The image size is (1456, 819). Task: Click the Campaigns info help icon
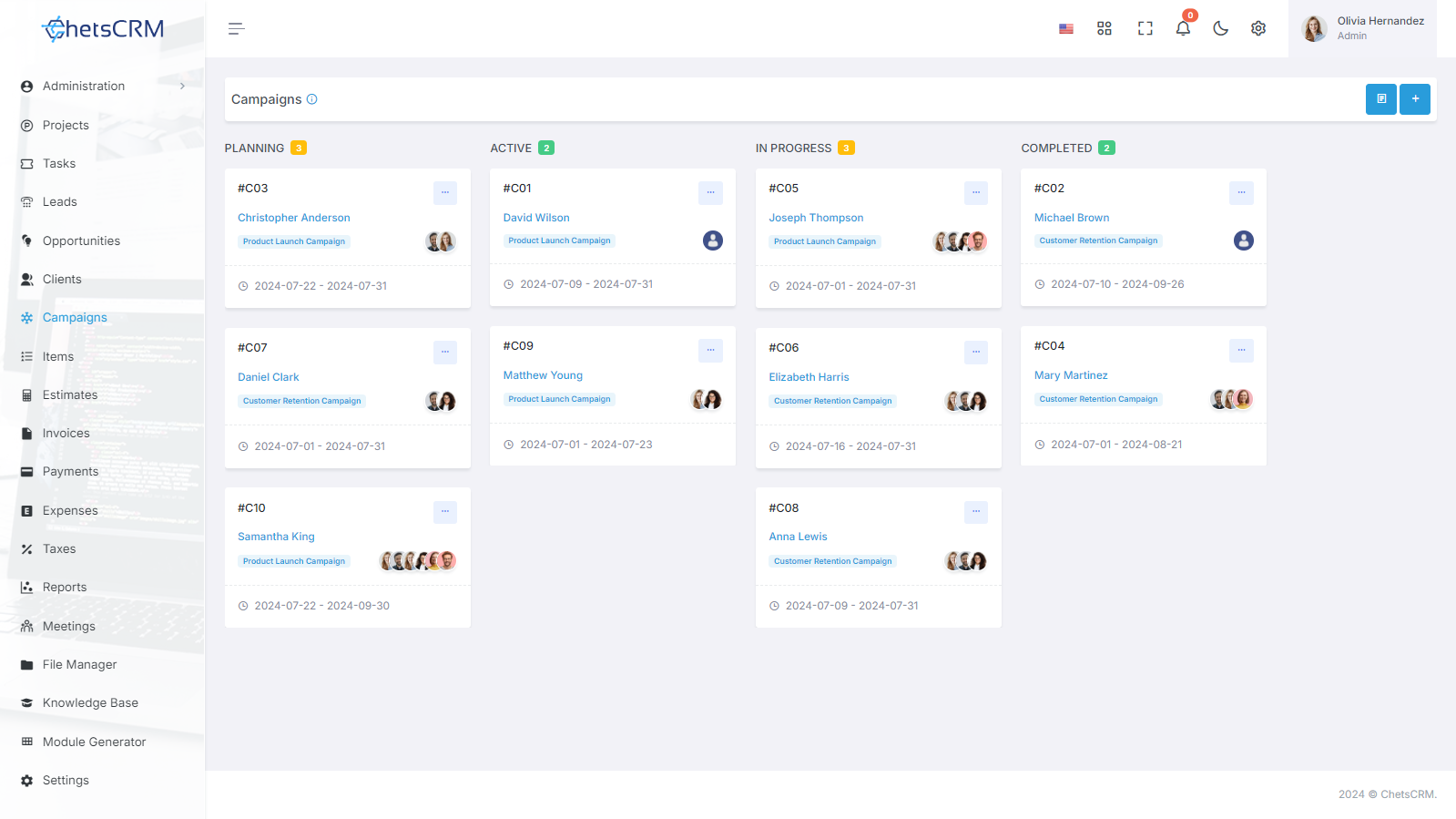click(312, 99)
